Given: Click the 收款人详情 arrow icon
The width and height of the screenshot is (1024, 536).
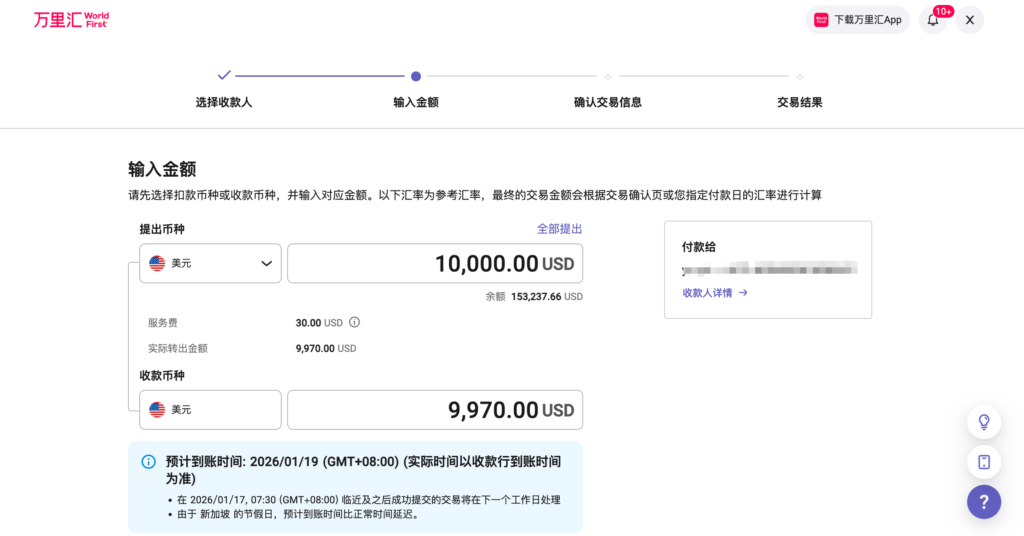Looking at the screenshot, I should coord(743,292).
